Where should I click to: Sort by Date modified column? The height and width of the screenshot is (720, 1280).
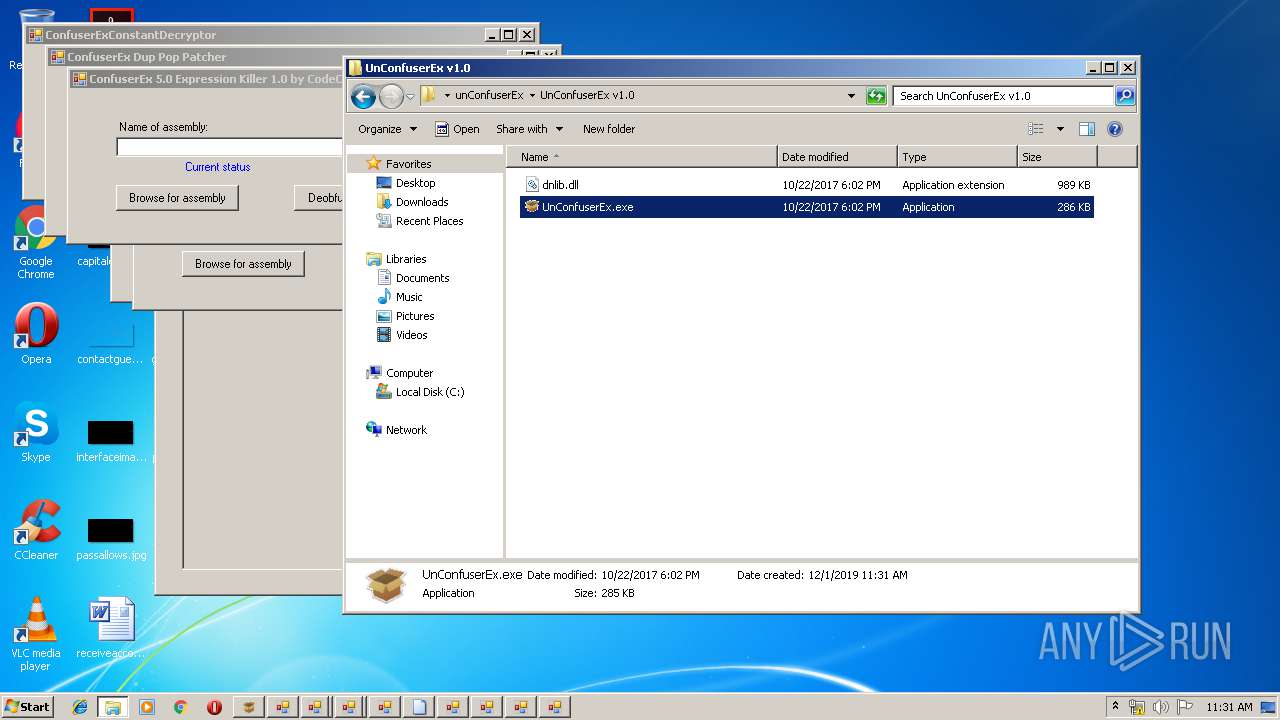tap(837, 157)
